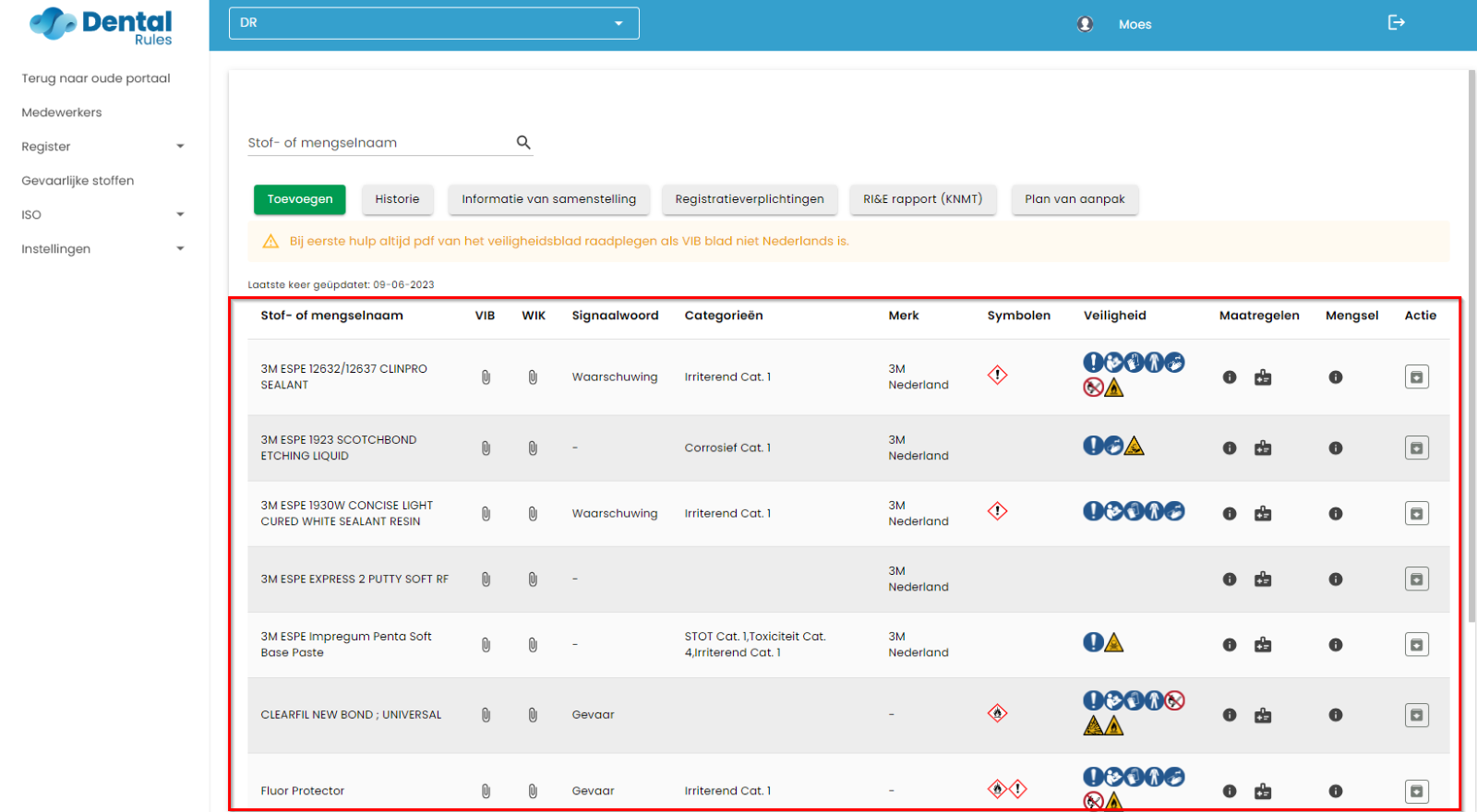This screenshot has width=1477, height=812.
Task: Open Informatie van samenstelling
Action: click(549, 199)
